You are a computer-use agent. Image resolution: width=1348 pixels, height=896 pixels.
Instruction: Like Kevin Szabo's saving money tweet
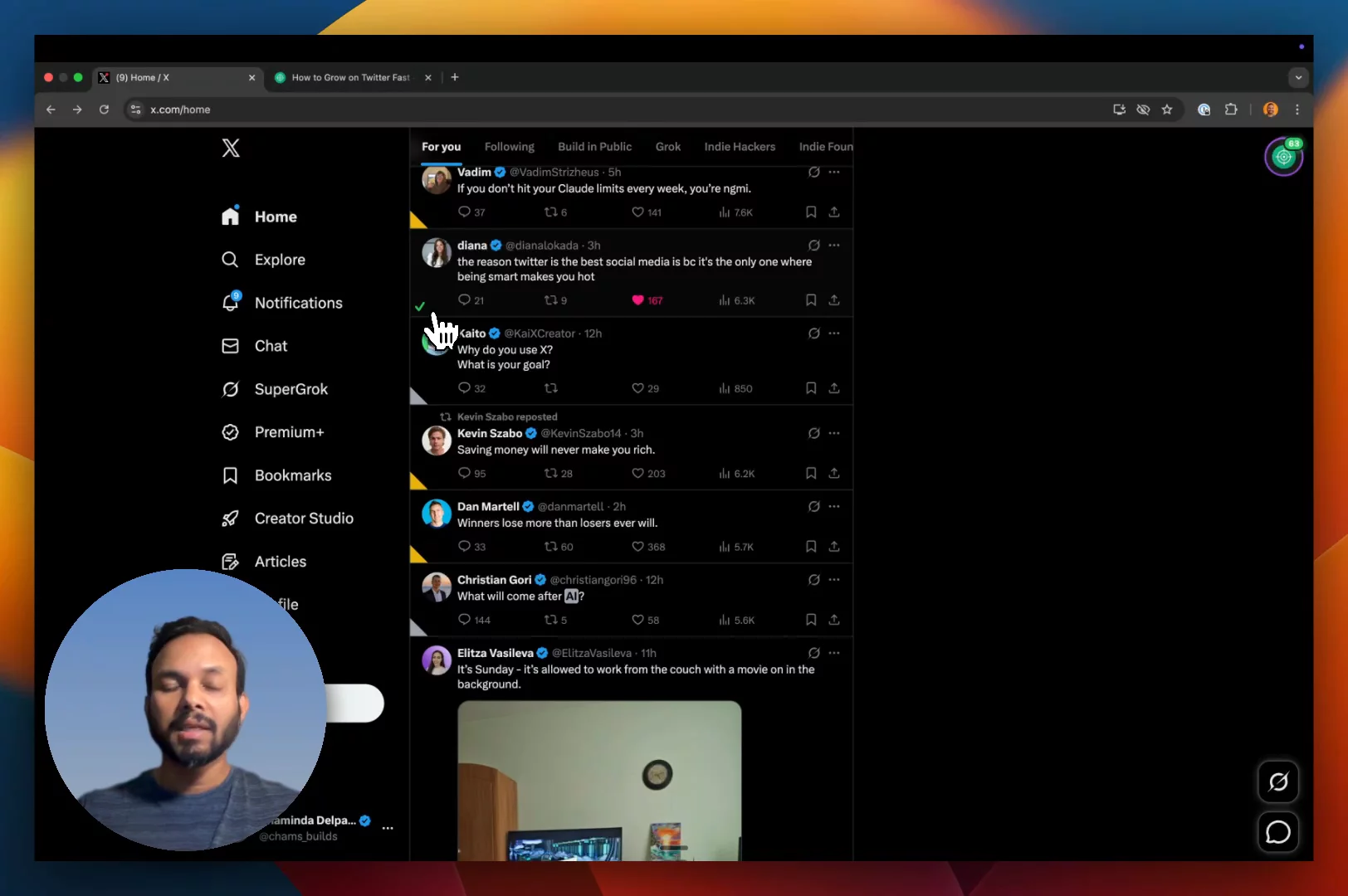pos(648,474)
